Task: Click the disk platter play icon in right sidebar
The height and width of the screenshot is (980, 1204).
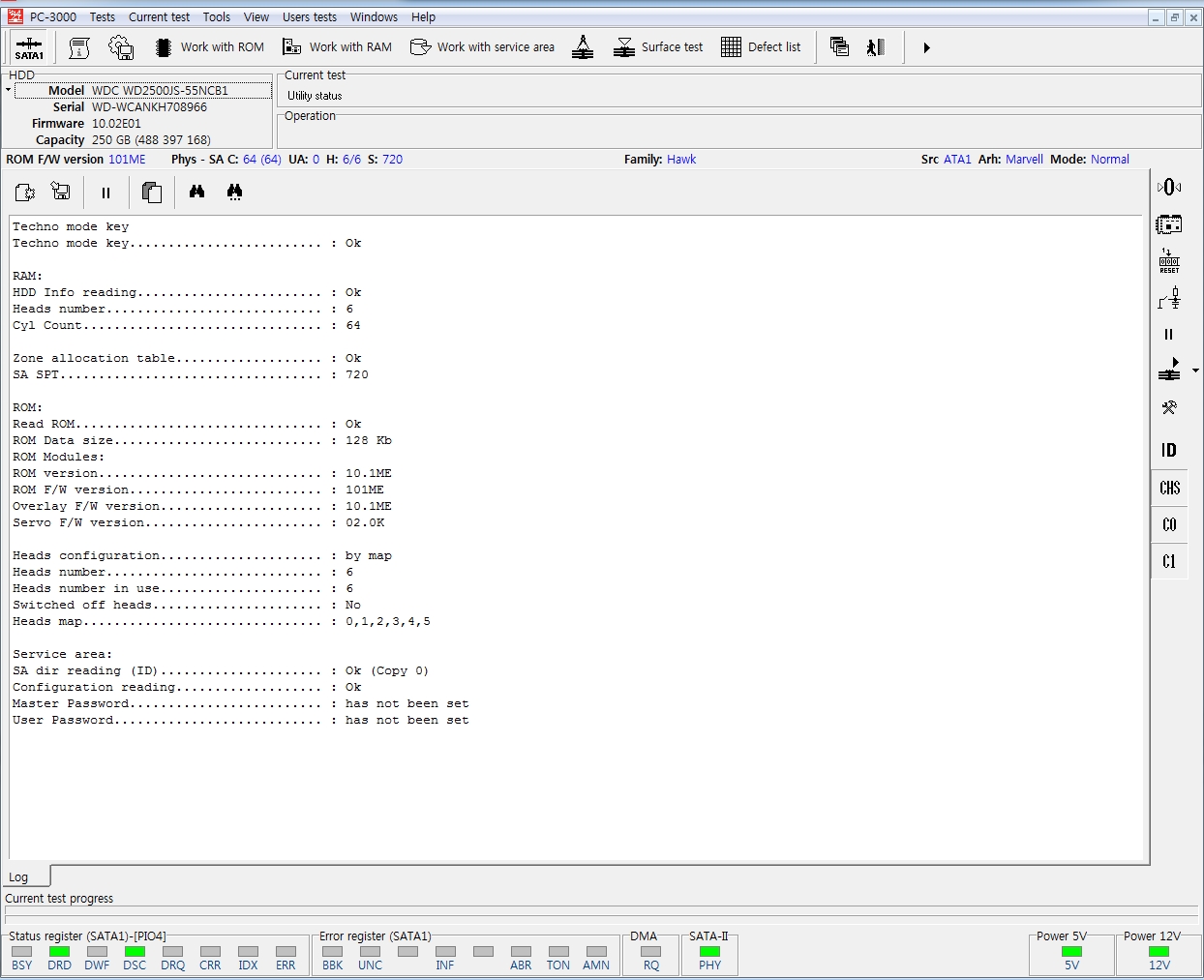Action: click(x=1169, y=370)
